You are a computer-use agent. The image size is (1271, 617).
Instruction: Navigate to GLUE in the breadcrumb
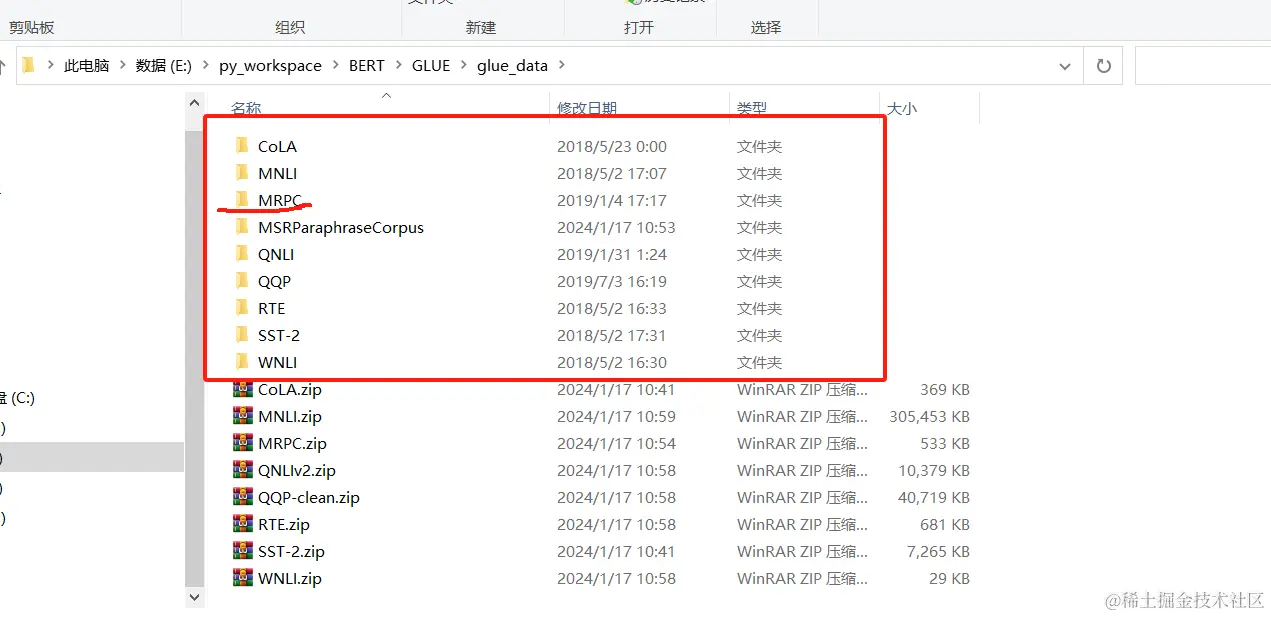pos(431,65)
